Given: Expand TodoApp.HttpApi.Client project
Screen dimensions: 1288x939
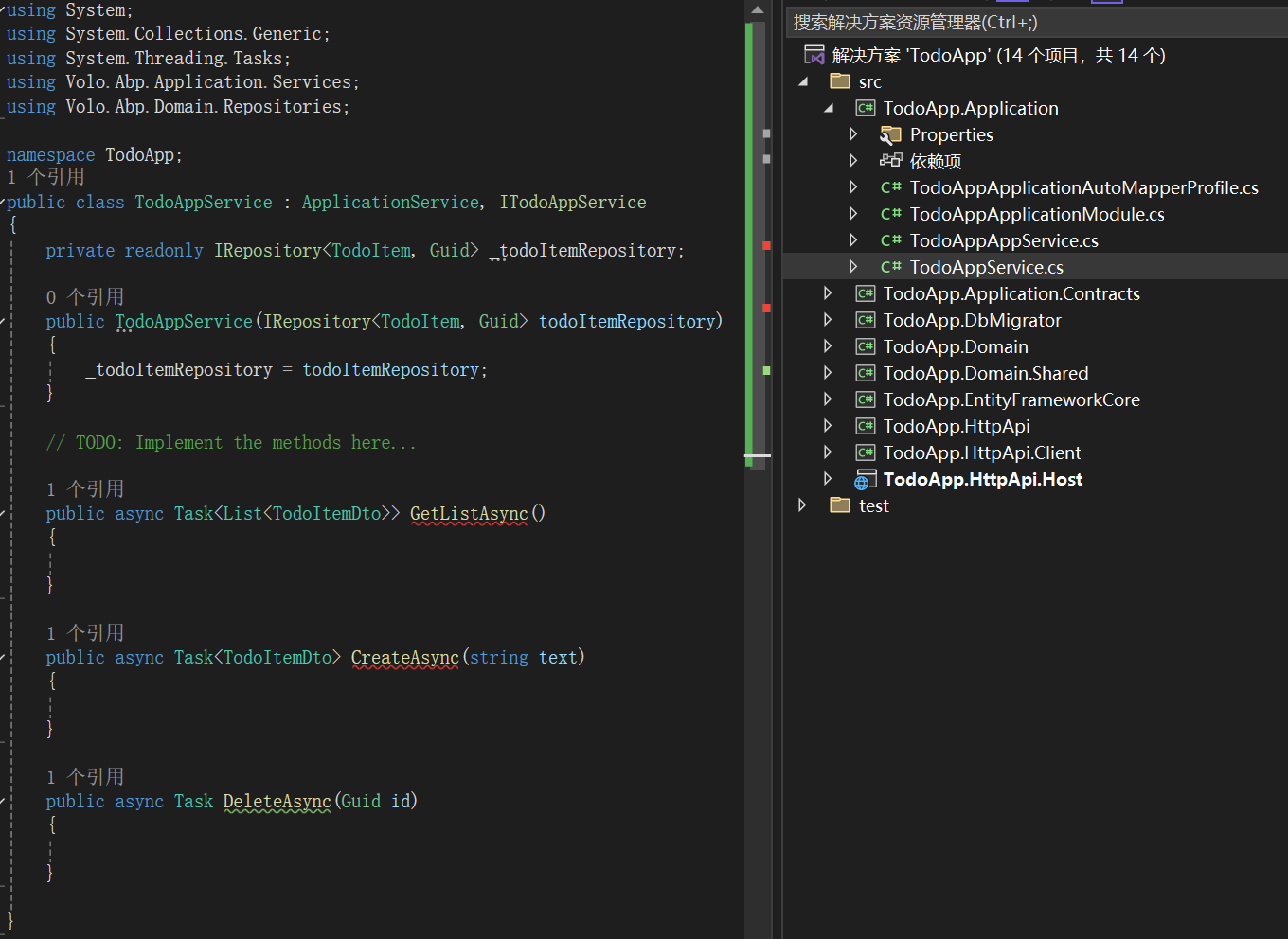Looking at the screenshot, I should point(828,452).
